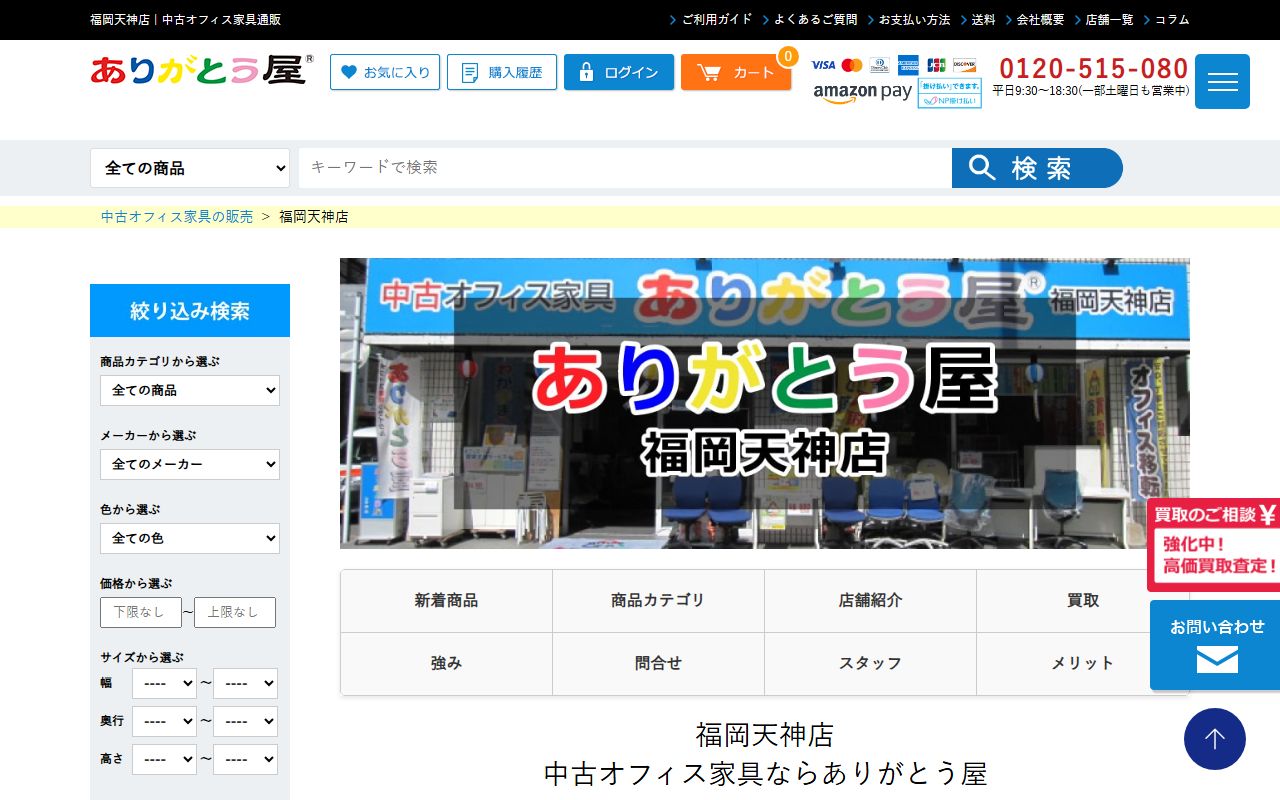
Task: Open the カート shopping cart button
Action: (x=736, y=72)
